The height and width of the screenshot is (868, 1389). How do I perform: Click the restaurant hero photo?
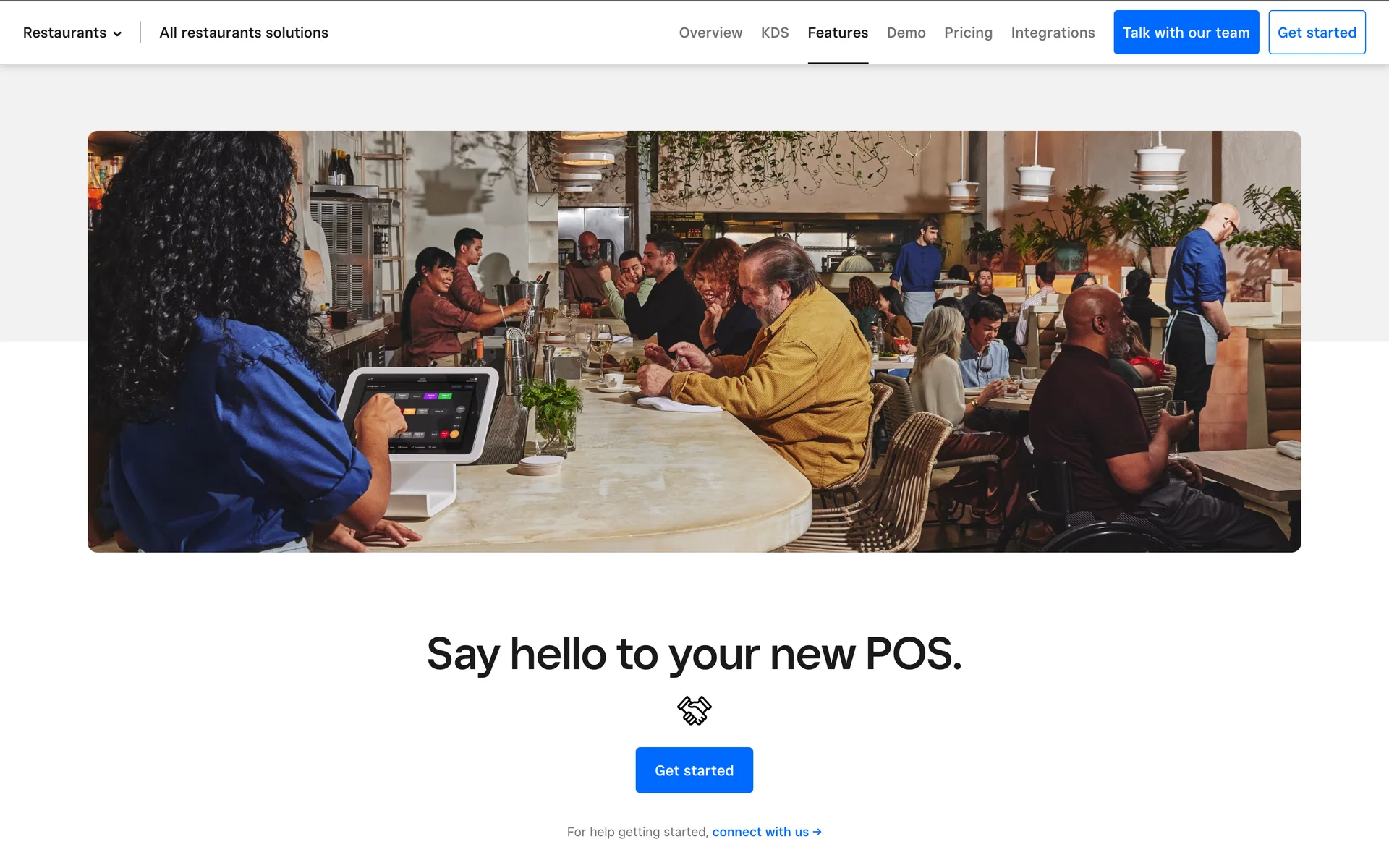pos(694,341)
